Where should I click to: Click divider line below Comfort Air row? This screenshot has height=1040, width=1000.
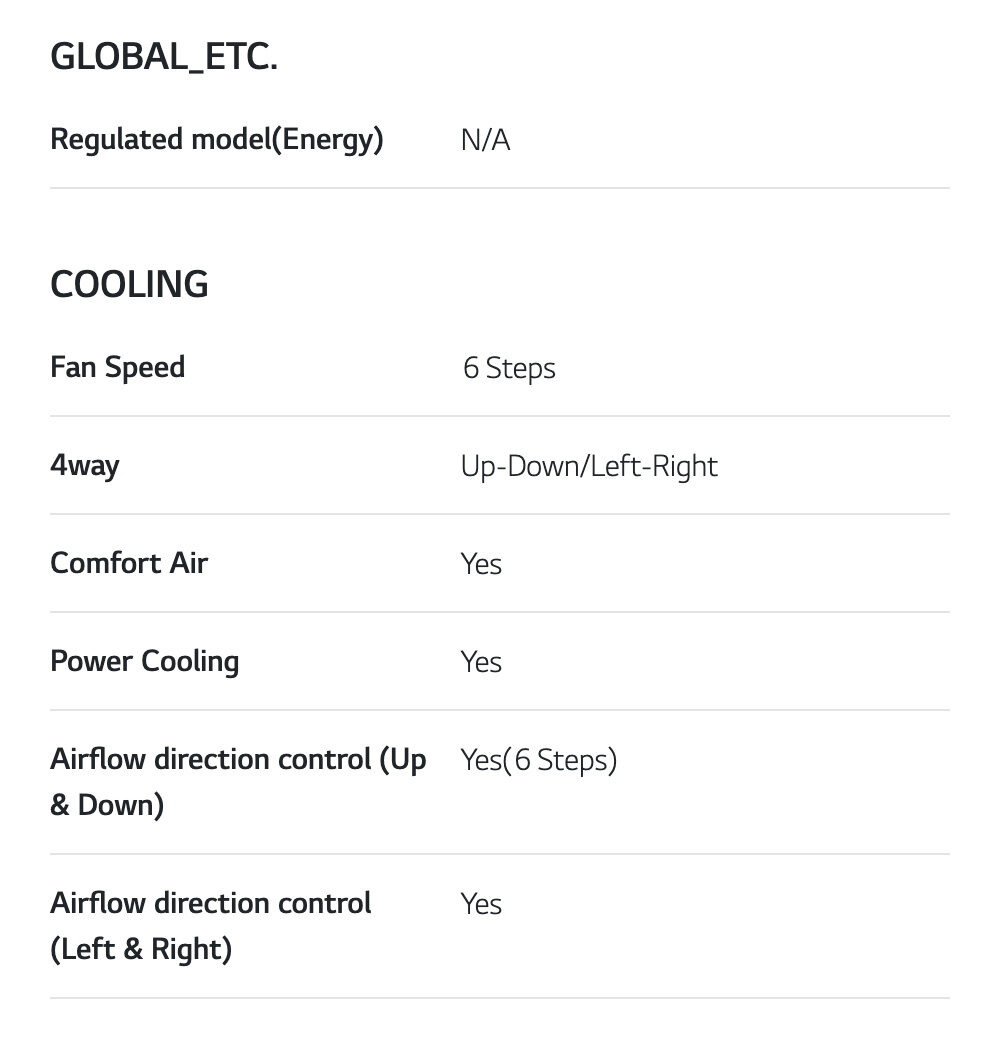500,612
